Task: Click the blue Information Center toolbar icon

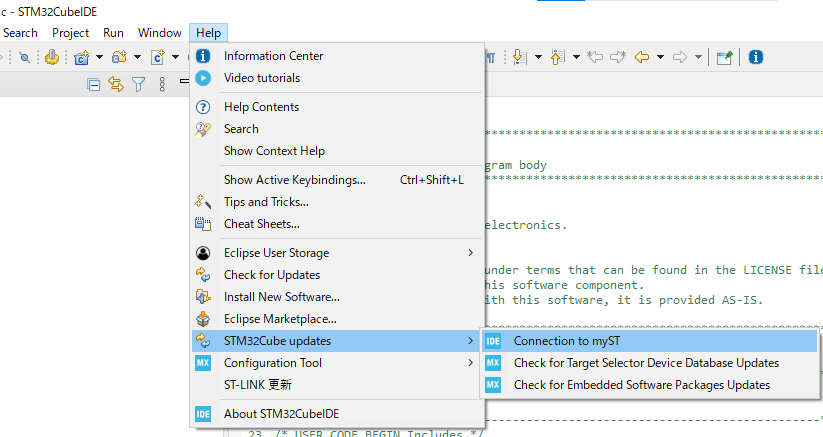Action: coord(756,57)
